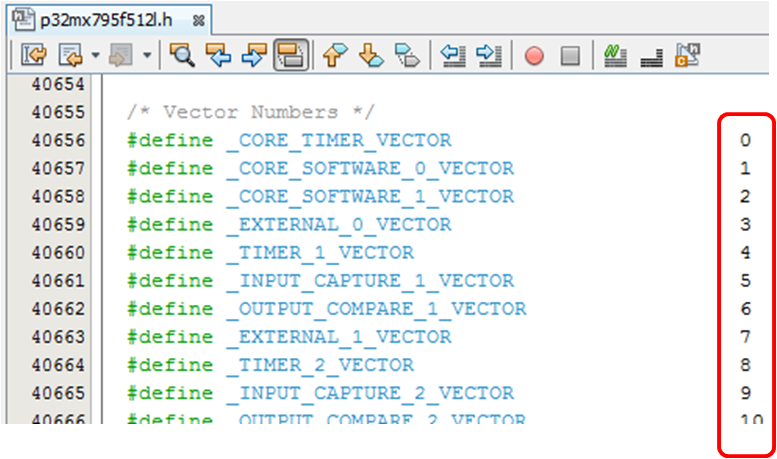The image size is (777, 459).
Task: Click _TIMER_2_VECTOR define
Action: point(320,365)
